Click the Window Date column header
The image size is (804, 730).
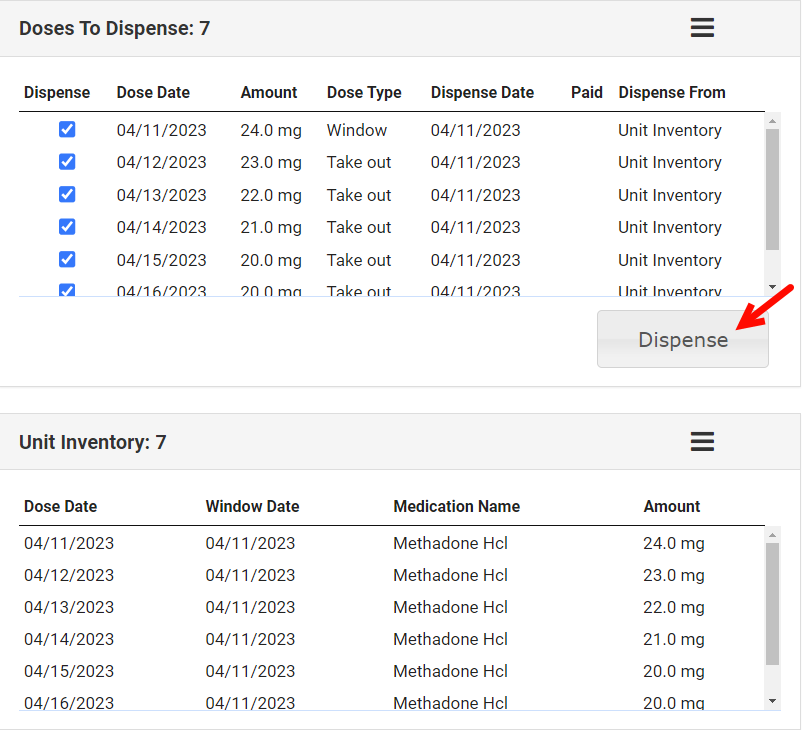click(252, 506)
